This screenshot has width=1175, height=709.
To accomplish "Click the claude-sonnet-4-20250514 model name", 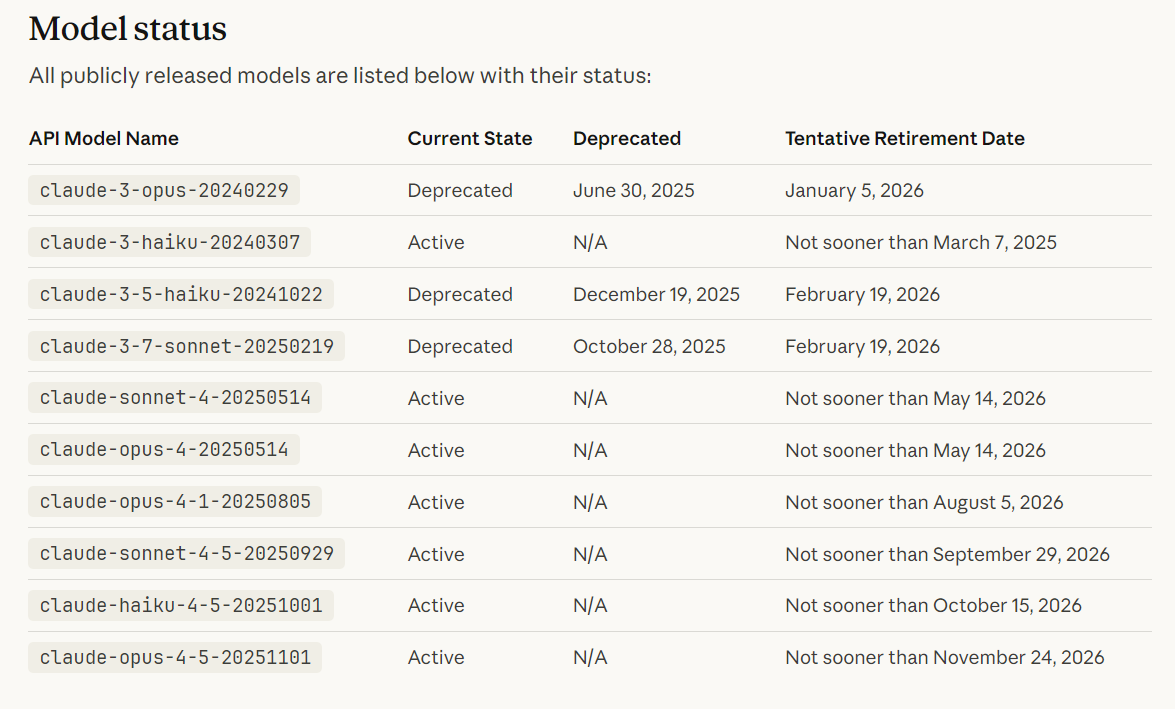I will [x=175, y=398].
